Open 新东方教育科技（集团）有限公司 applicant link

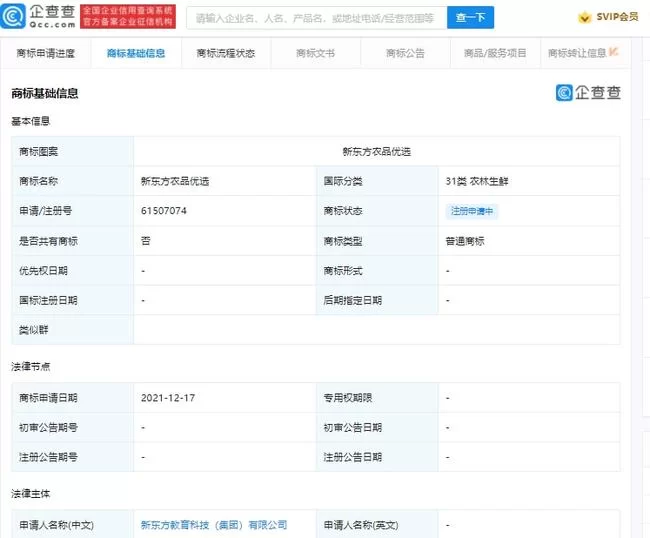pyautogui.click(x=214, y=524)
